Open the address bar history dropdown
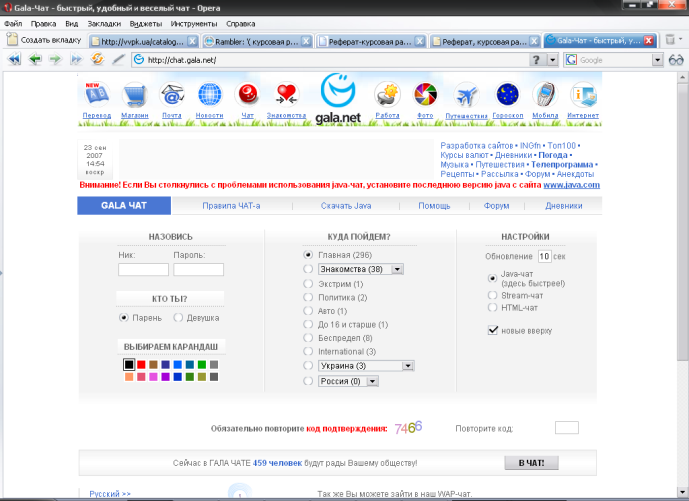This screenshot has width=689, height=501. (x=552, y=60)
